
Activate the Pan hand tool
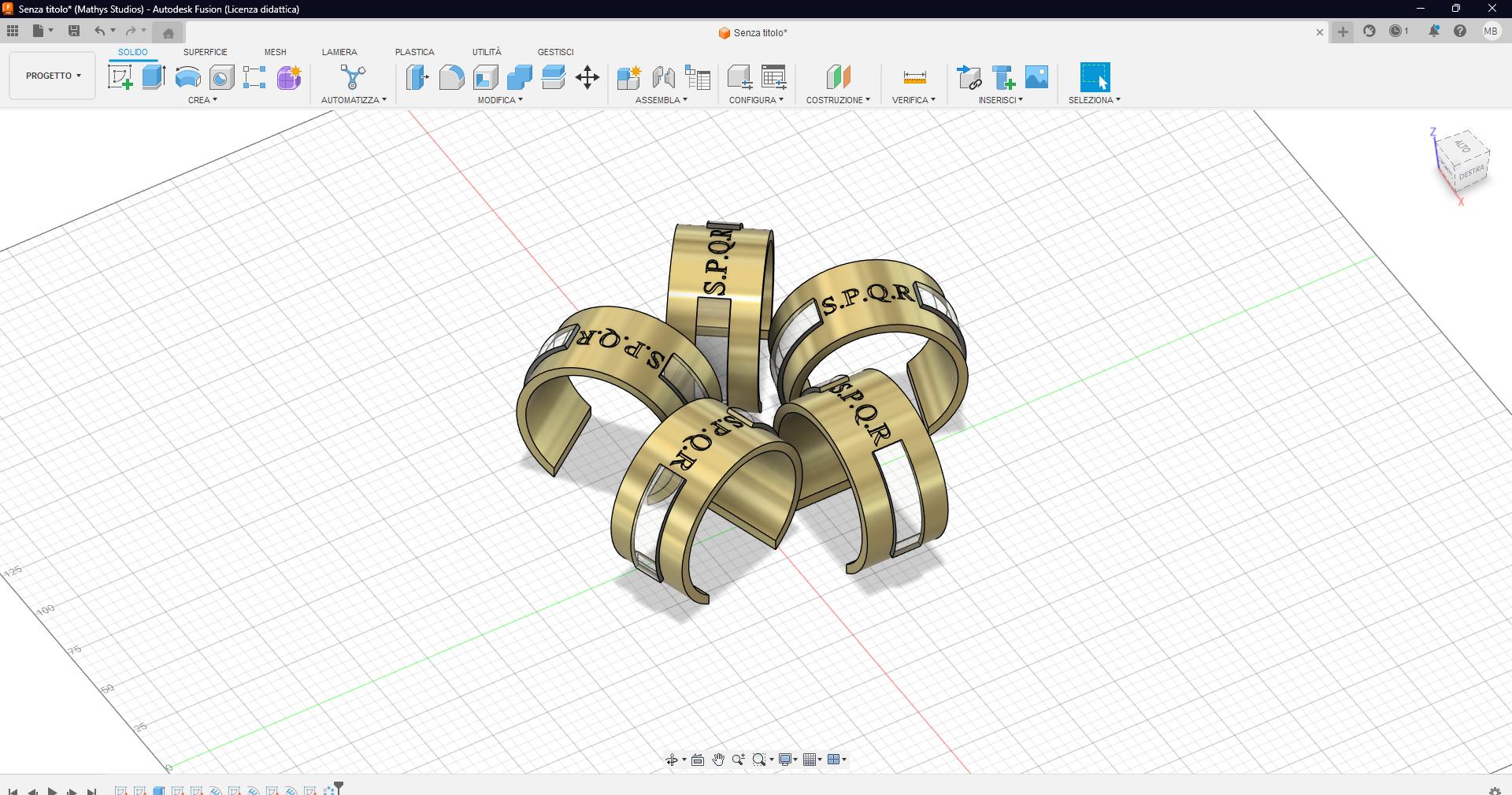pyautogui.click(x=718, y=760)
